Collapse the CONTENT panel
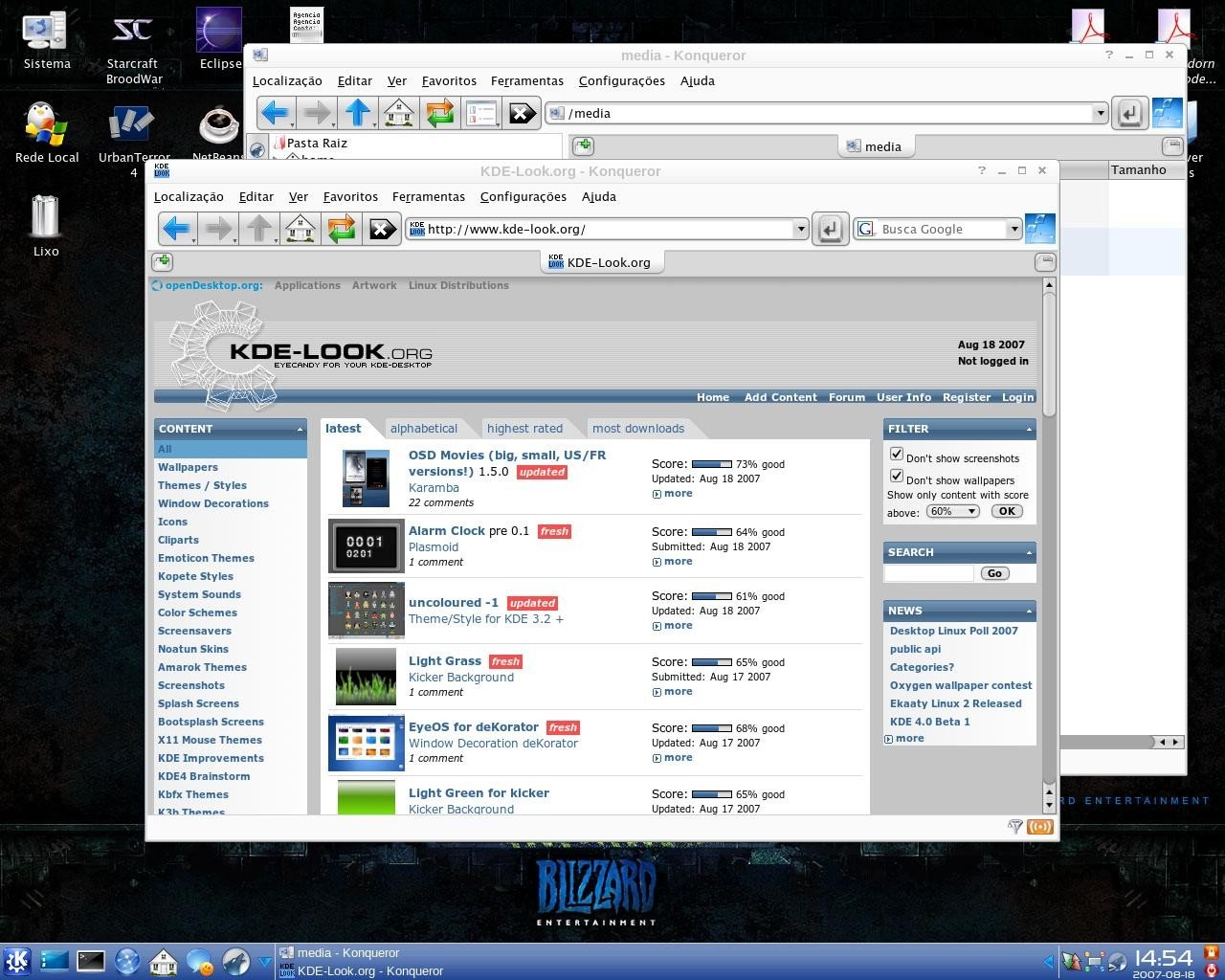This screenshot has width=1225, height=980. pyautogui.click(x=300, y=429)
